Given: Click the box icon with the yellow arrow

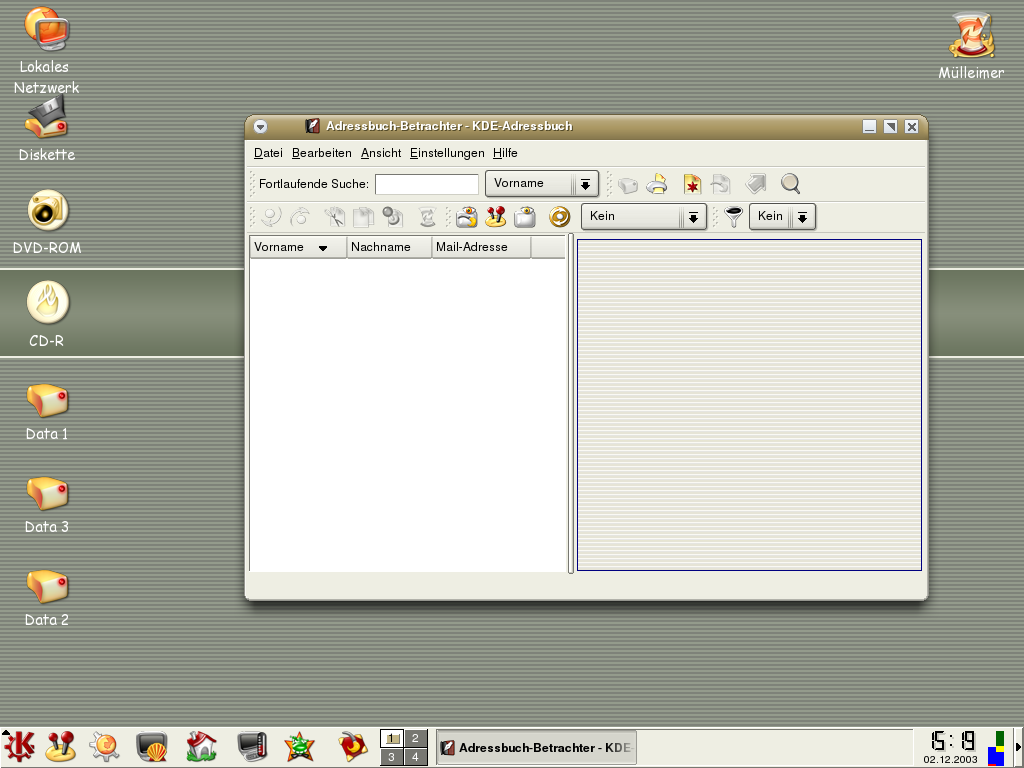Looking at the screenshot, I should (466, 216).
